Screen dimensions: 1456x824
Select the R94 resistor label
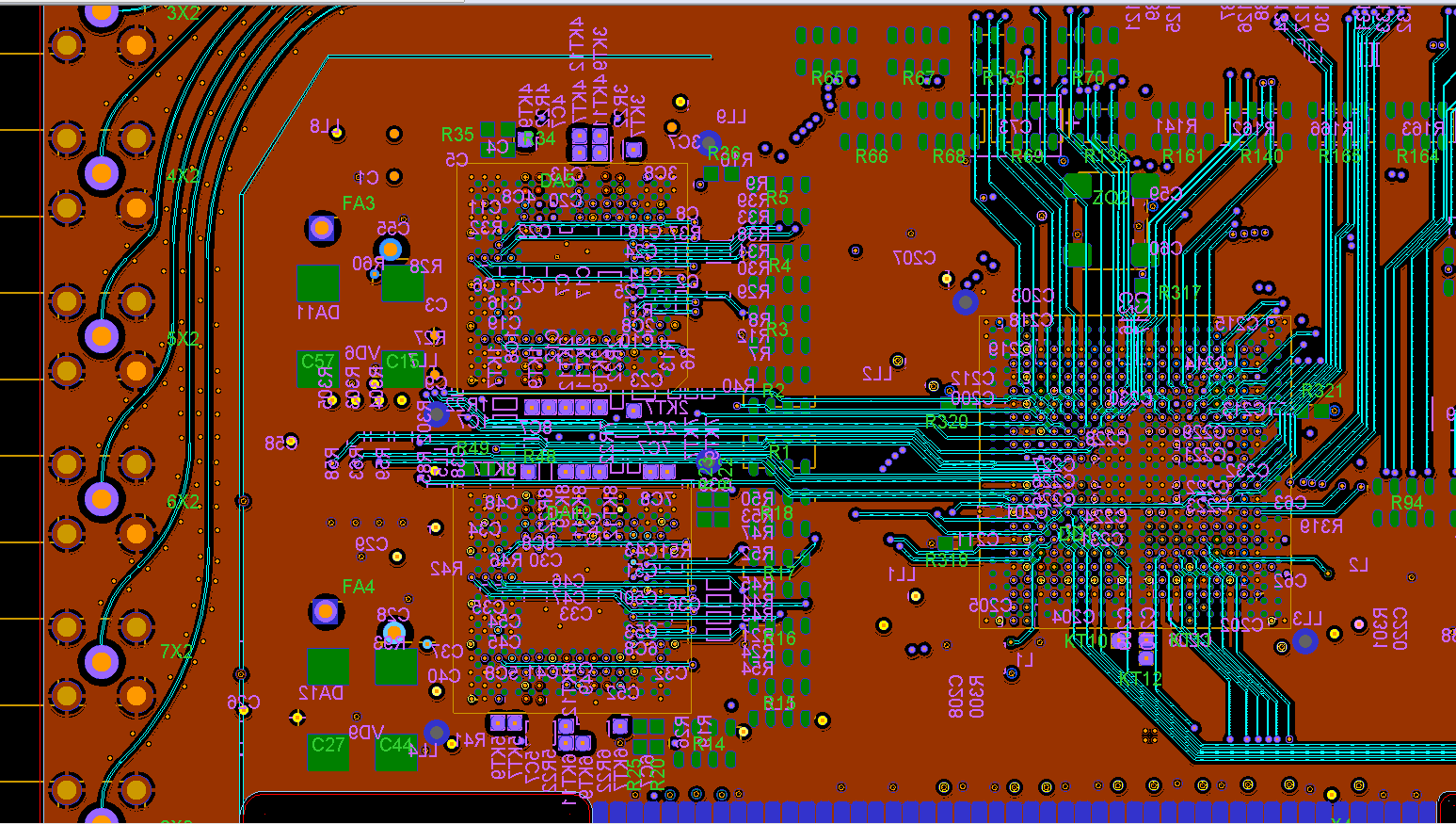coord(1407,503)
